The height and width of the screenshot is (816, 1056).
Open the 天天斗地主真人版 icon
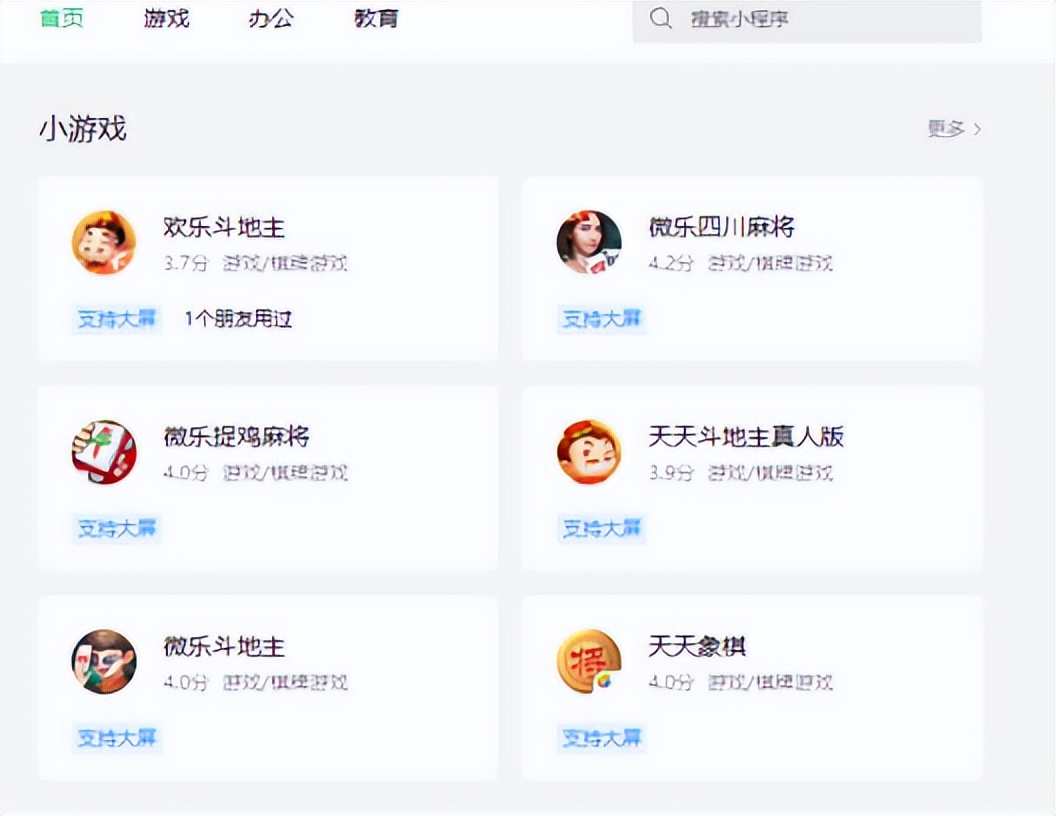click(589, 452)
